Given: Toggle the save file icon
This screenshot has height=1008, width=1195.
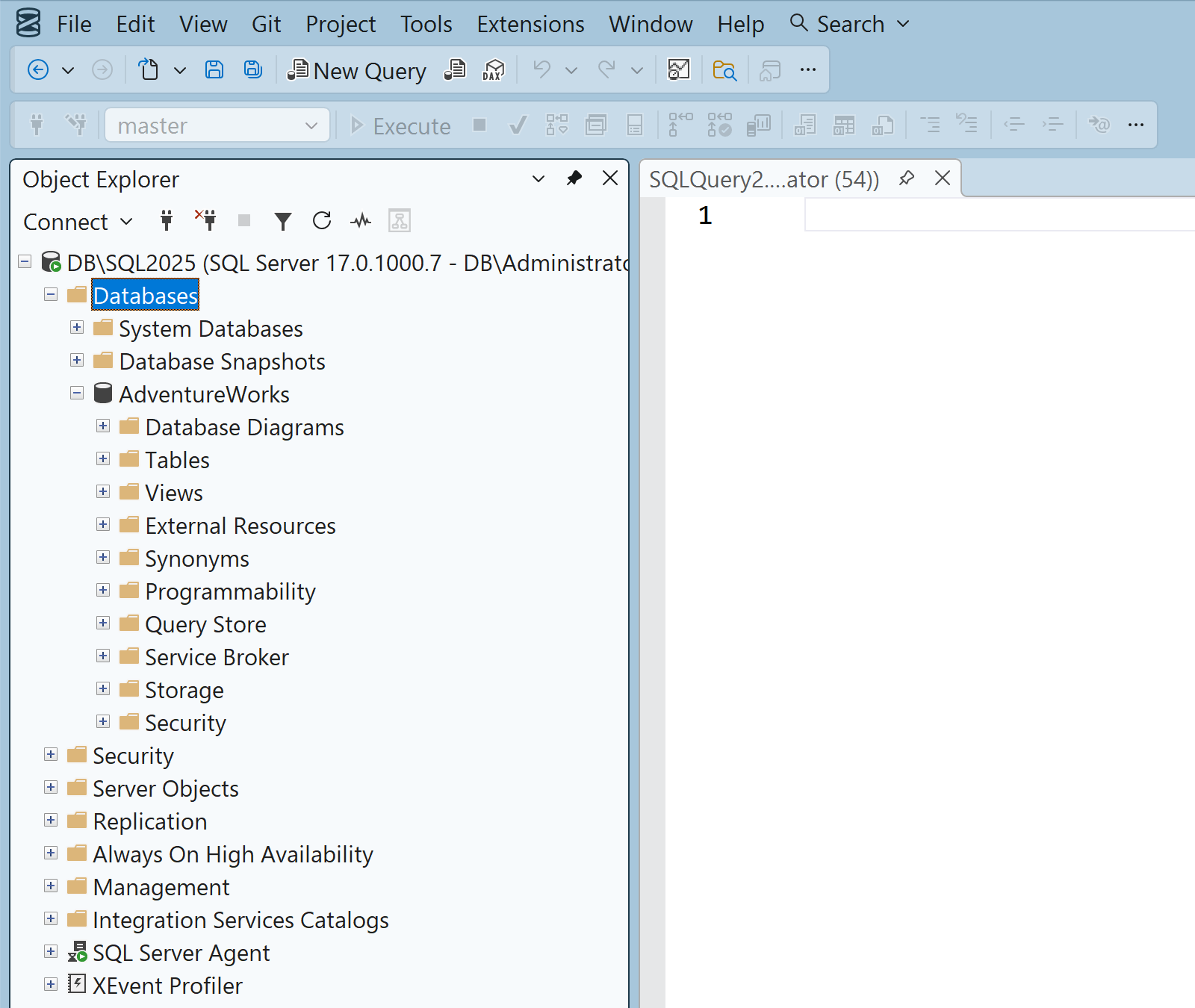Looking at the screenshot, I should tap(214, 69).
